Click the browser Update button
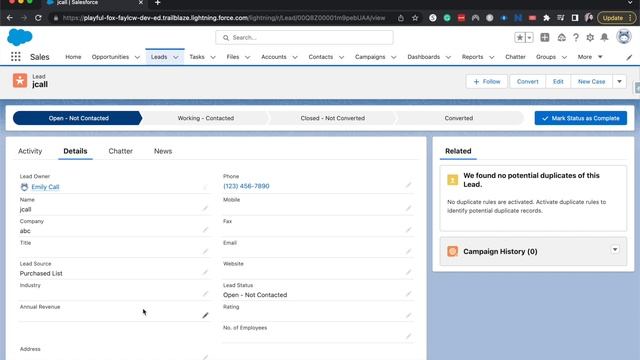This screenshot has height=360, width=640. [616, 18]
